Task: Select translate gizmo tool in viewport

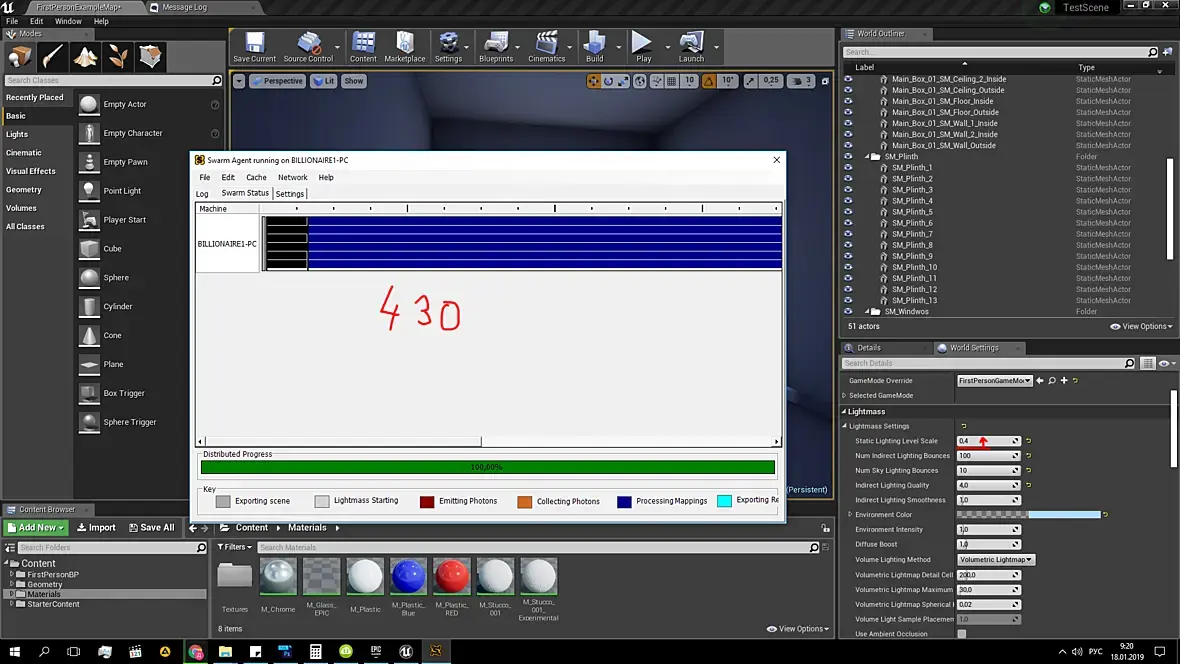Action: tap(593, 81)
